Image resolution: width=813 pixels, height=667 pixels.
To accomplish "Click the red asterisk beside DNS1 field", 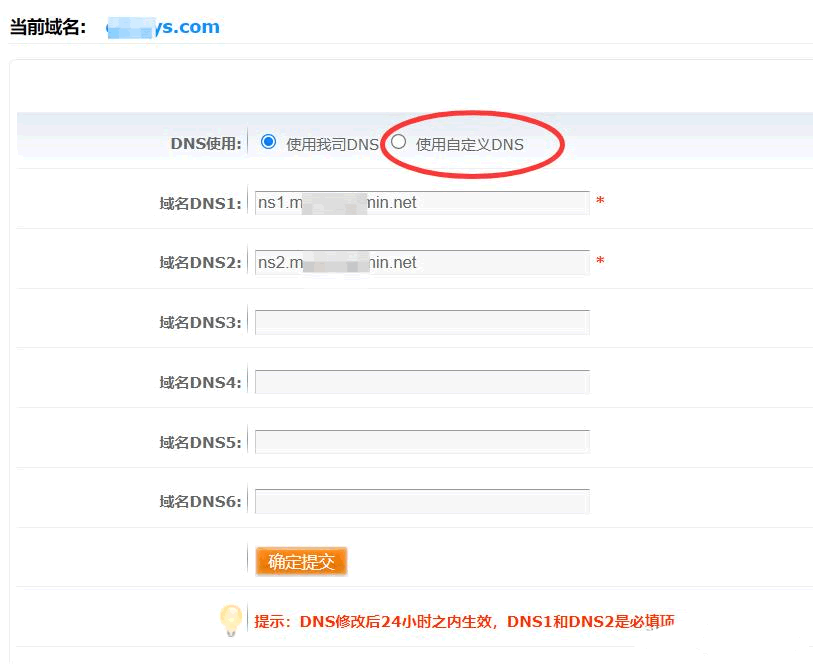I will [600, 202].
